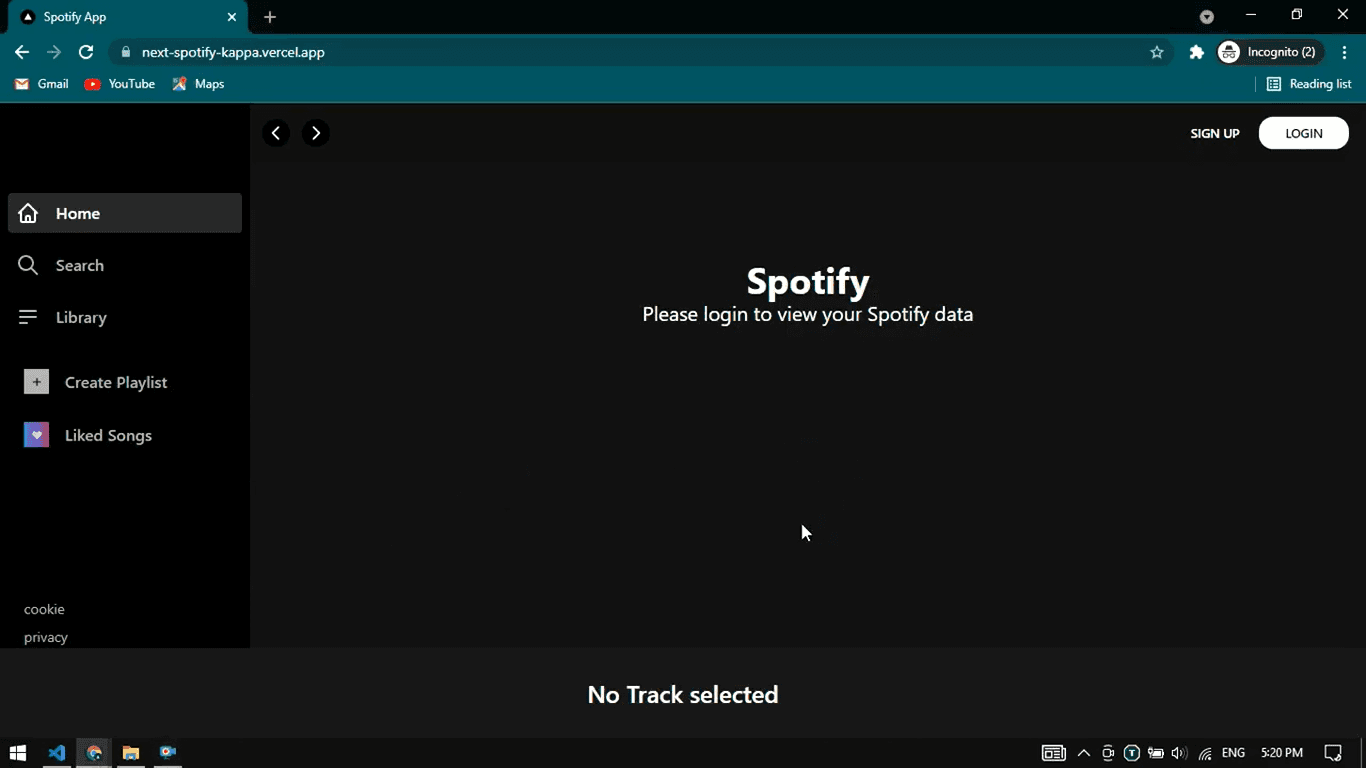Image resolution: width=1366 pixels, height=768 pixels.
Task: Click "Please login to view your Spotify data"
Action: pos(808,315)
